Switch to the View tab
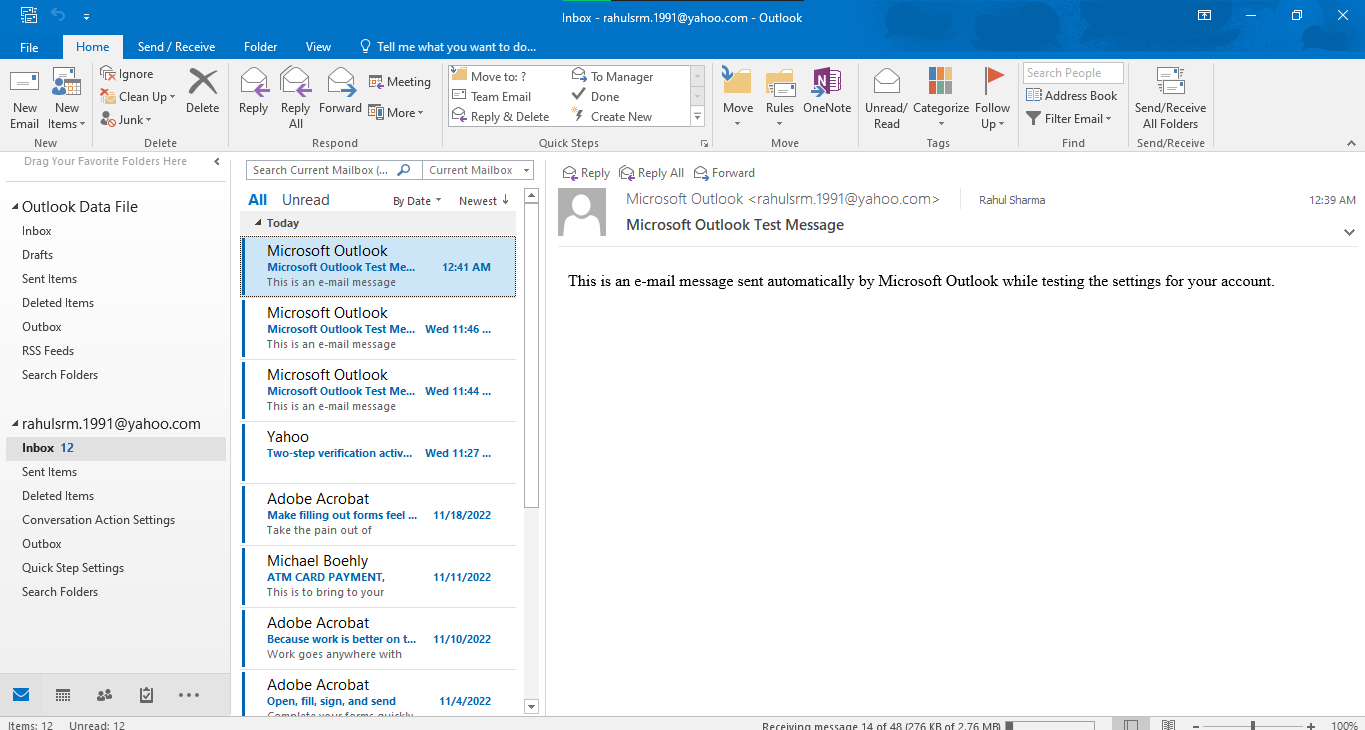 pyautogui.click(x=318, y=47)
